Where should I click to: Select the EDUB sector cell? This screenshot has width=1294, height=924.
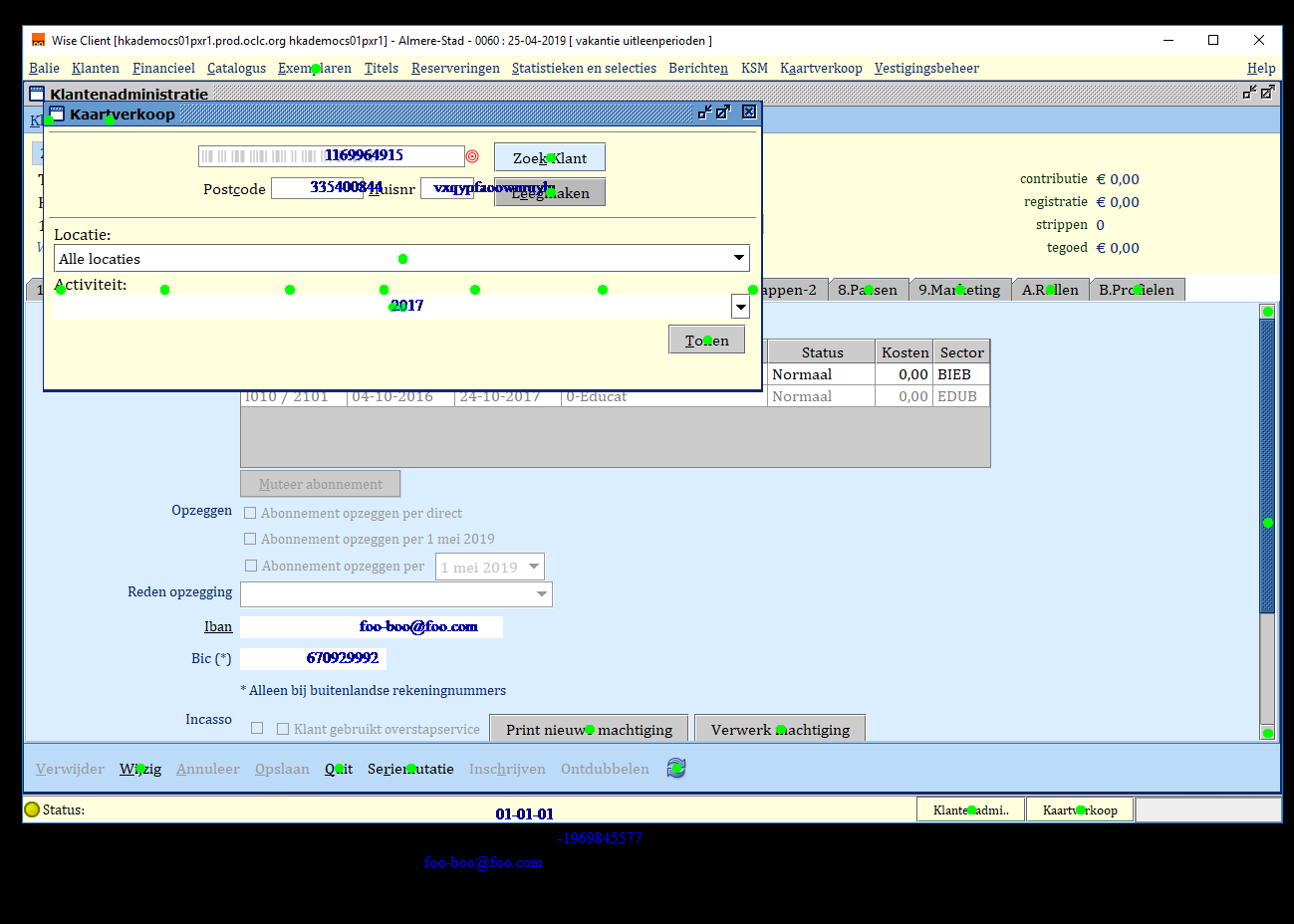[x=961, y=396]
